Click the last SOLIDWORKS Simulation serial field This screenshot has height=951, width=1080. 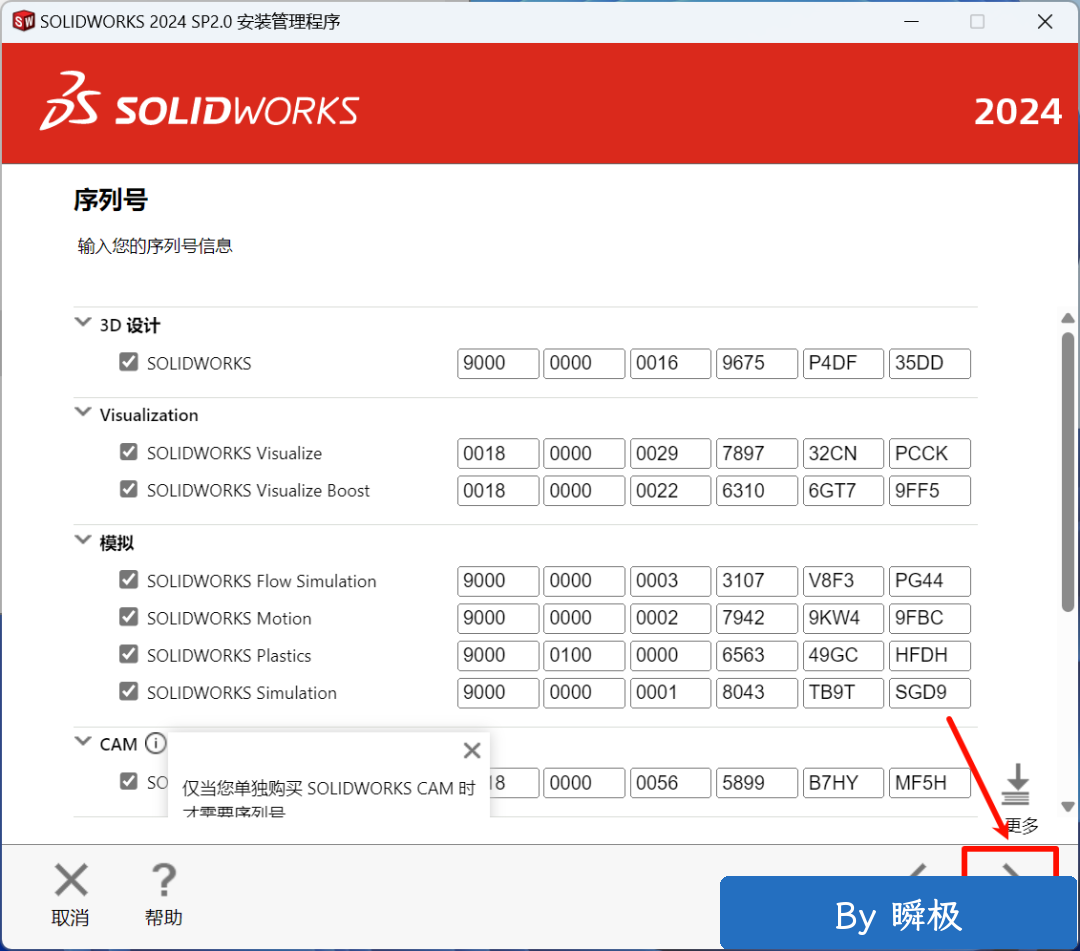[929, 692]
